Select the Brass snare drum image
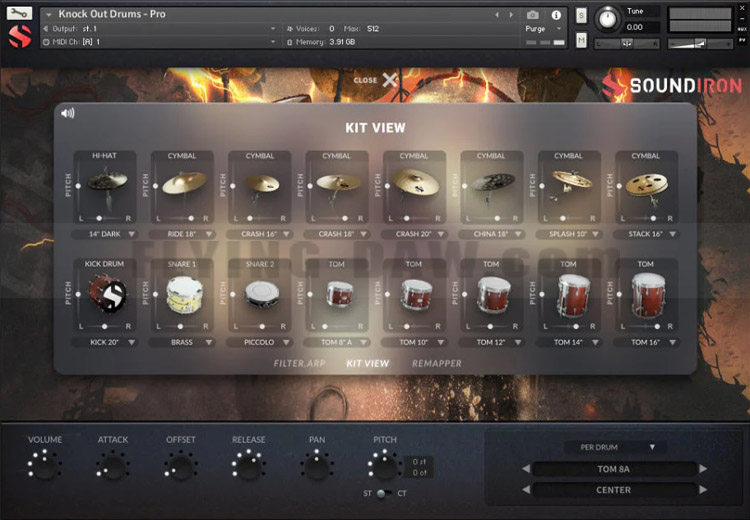This screenshot has height=520, width=750. tap(185, 294)
